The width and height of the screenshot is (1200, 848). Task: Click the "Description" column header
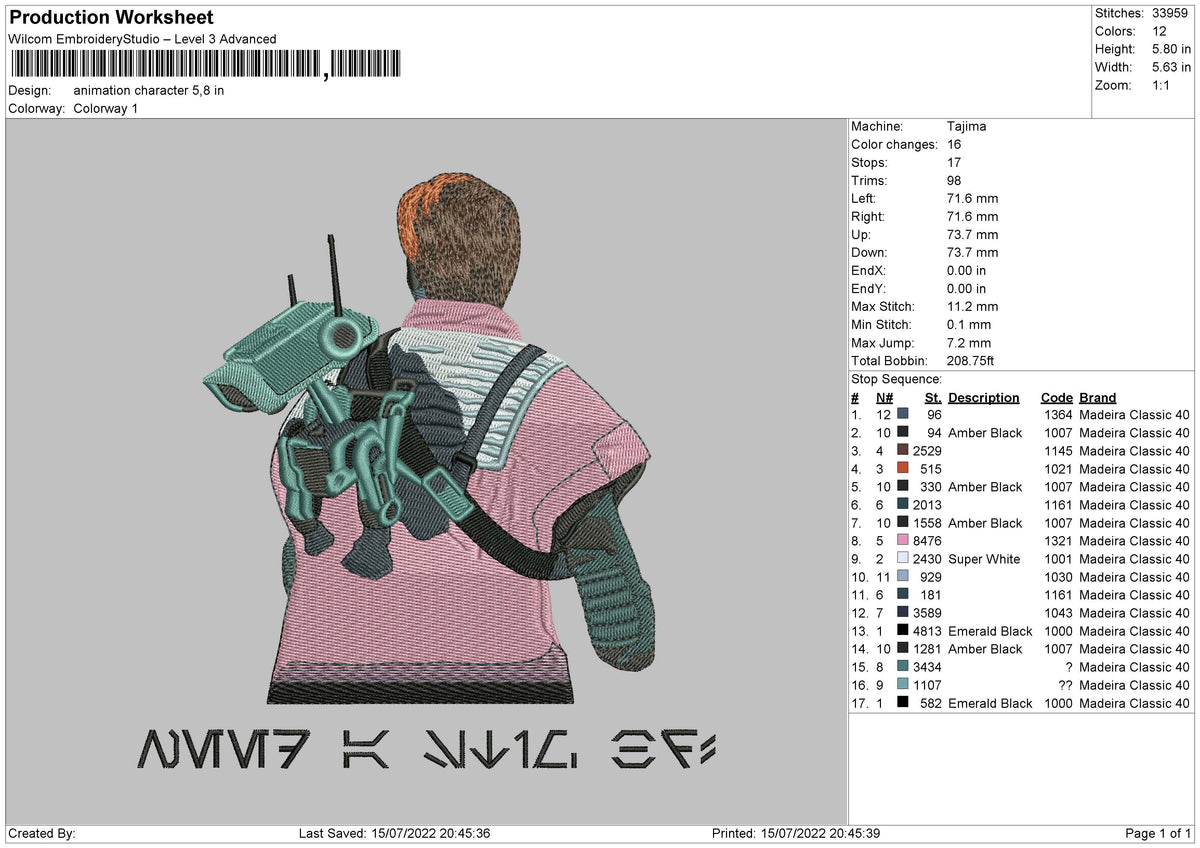(984, 397)
